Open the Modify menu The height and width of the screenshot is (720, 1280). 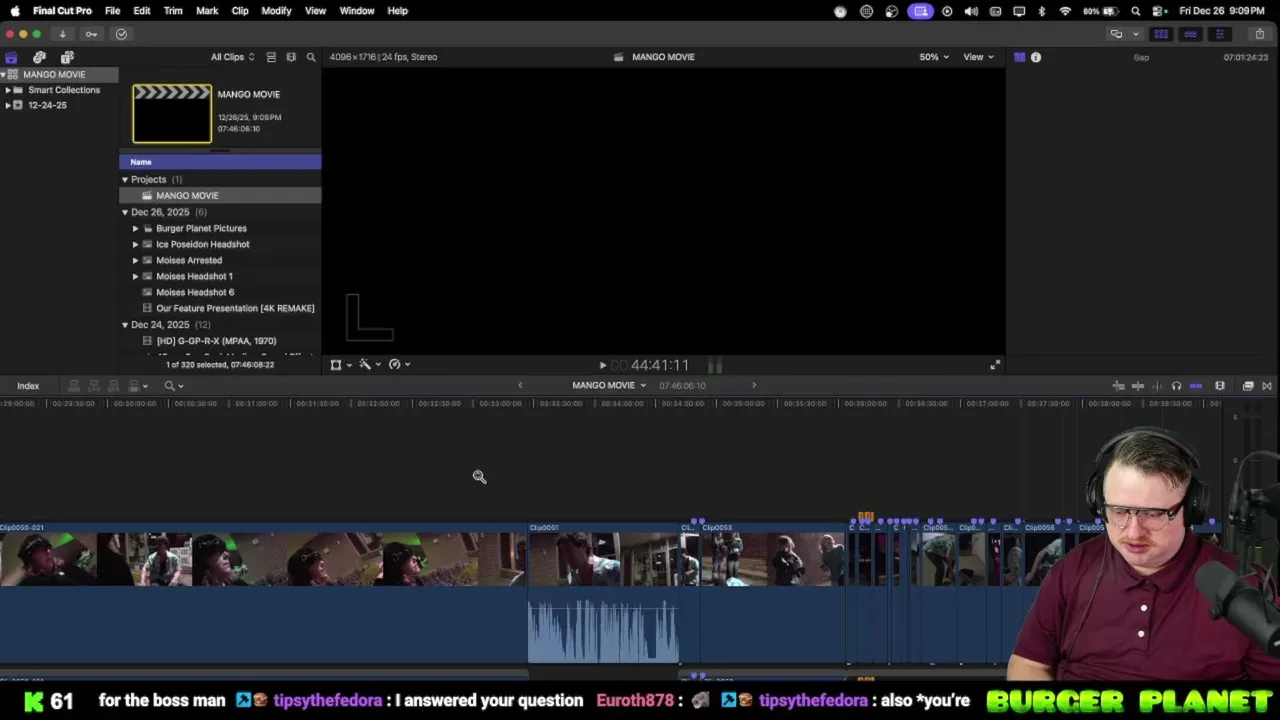tap(276, 11)
